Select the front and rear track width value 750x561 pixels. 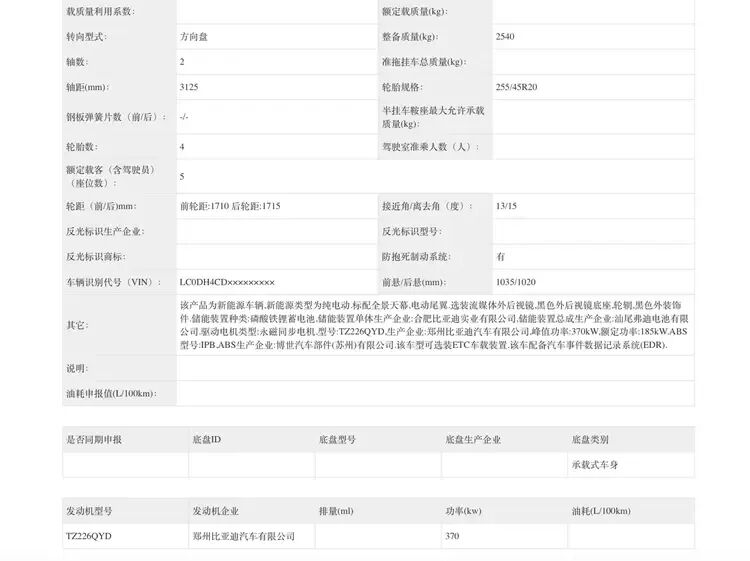point(230,206)
